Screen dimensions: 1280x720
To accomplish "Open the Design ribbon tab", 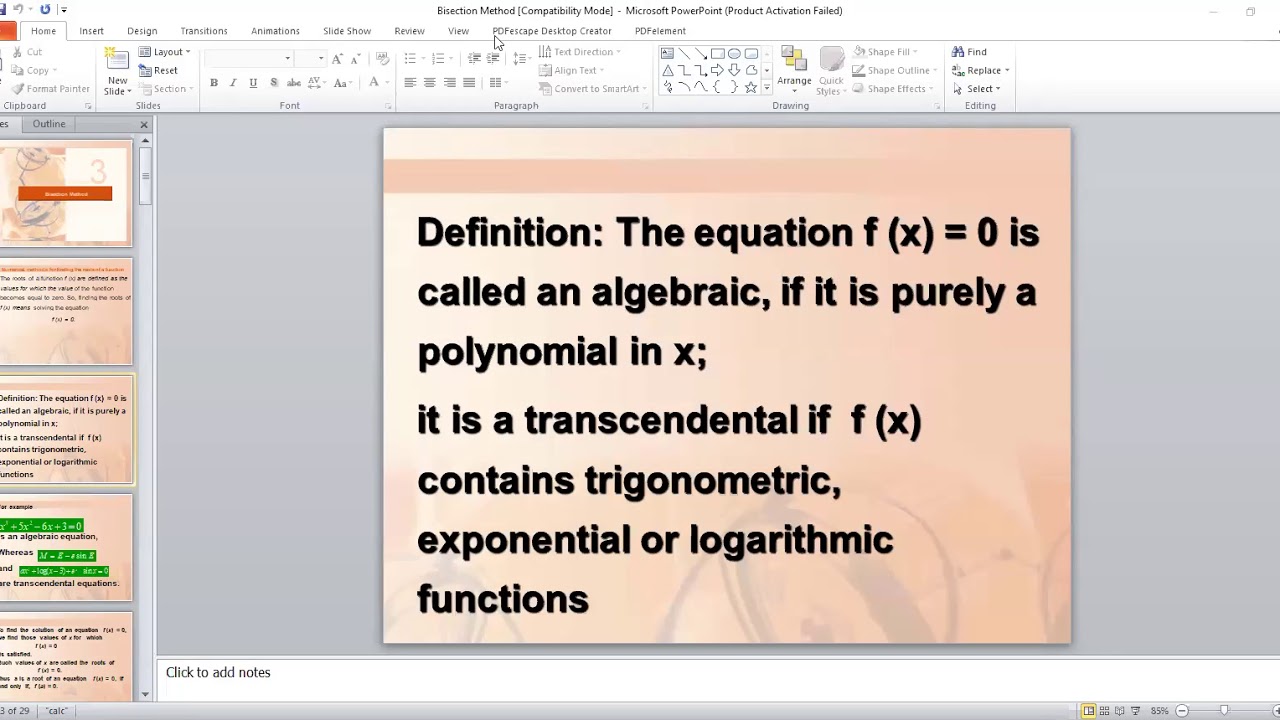I will tap(142, 31).
